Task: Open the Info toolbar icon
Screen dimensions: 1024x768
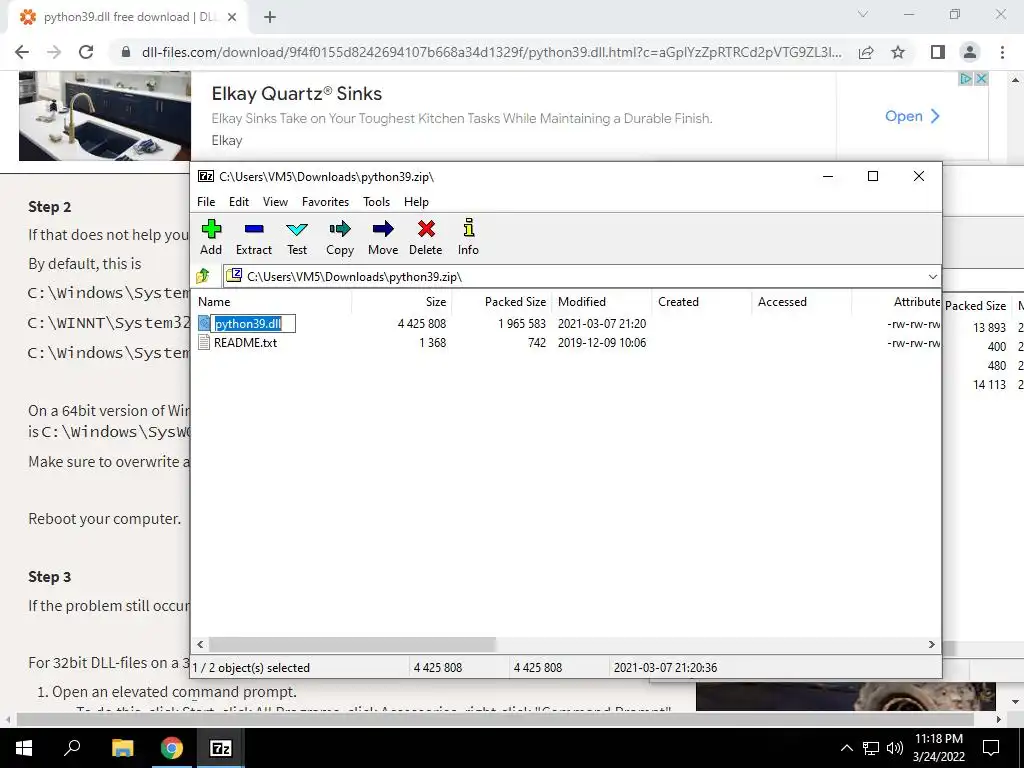Action: (x=468, y=228)
